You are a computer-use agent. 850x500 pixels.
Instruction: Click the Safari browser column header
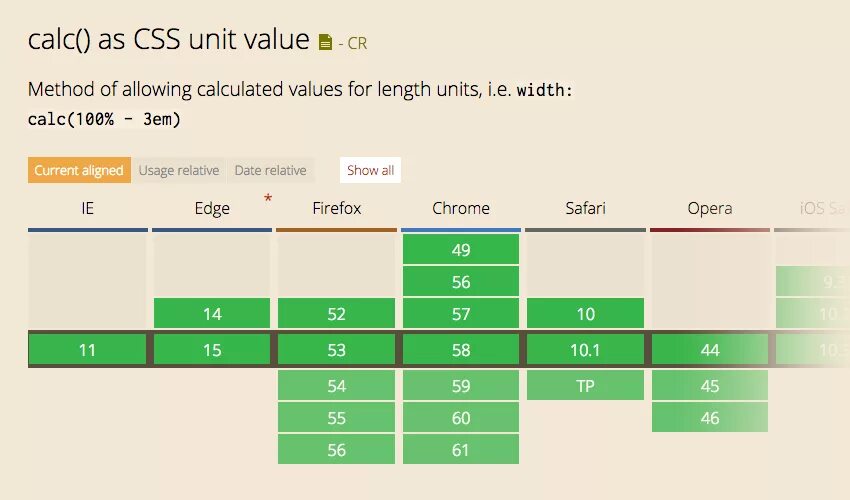(585, 208)
